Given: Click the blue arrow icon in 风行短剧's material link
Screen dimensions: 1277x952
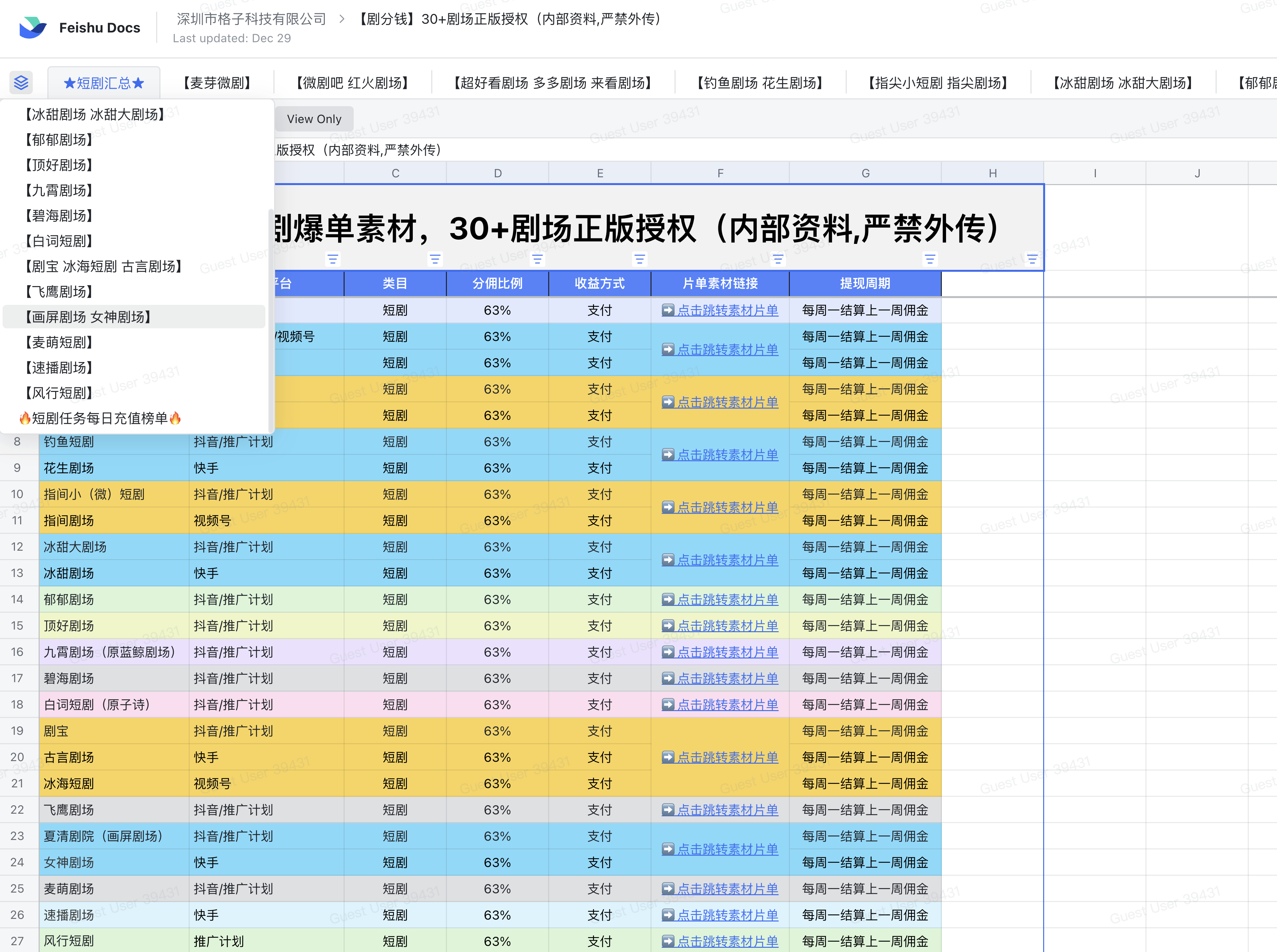Looking at the screenshot, I should (668, 941).
